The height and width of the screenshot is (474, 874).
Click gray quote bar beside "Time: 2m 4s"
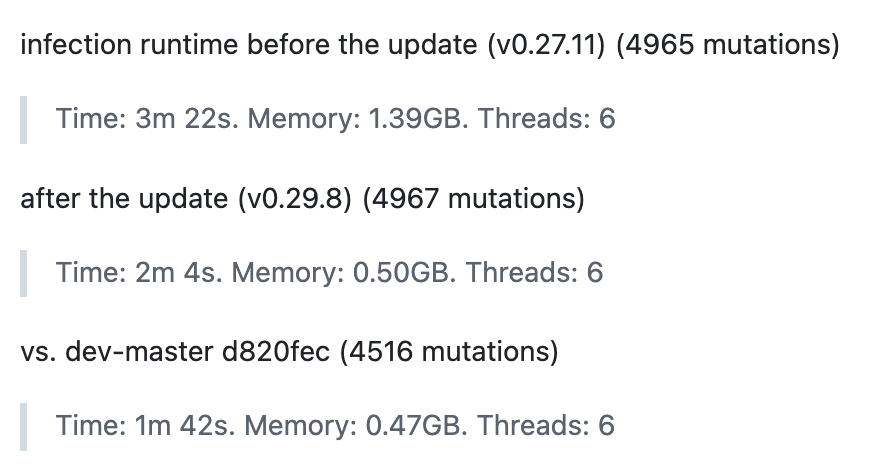click(23, 273)
